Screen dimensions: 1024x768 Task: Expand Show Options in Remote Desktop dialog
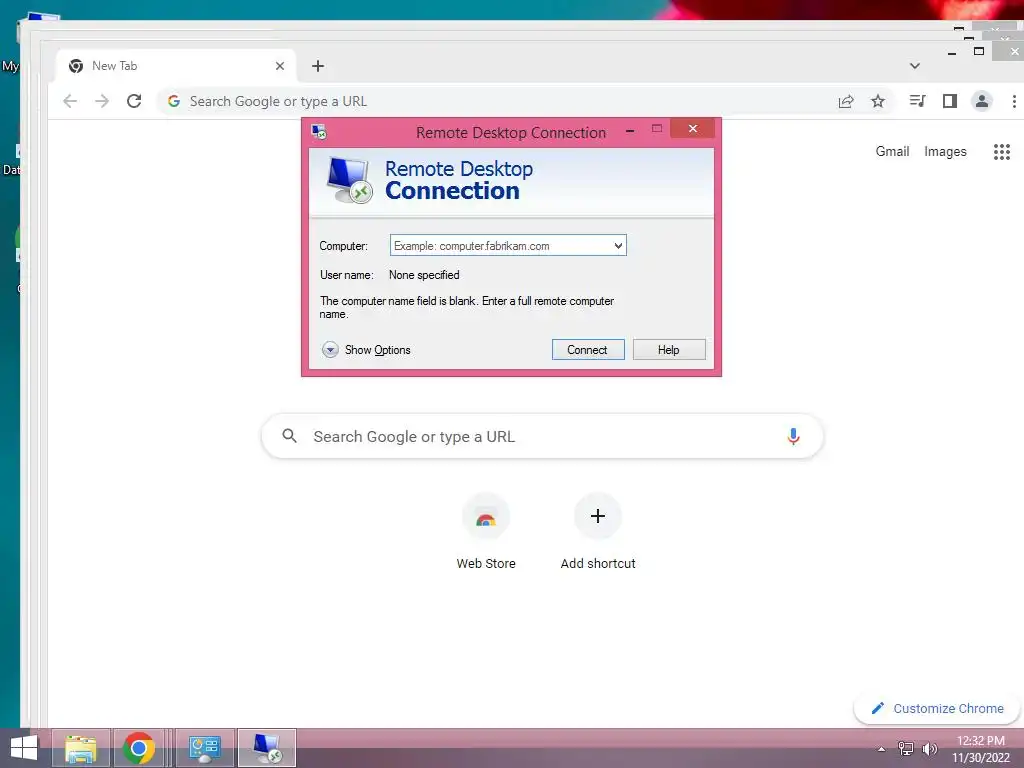[x=366, y=350]
